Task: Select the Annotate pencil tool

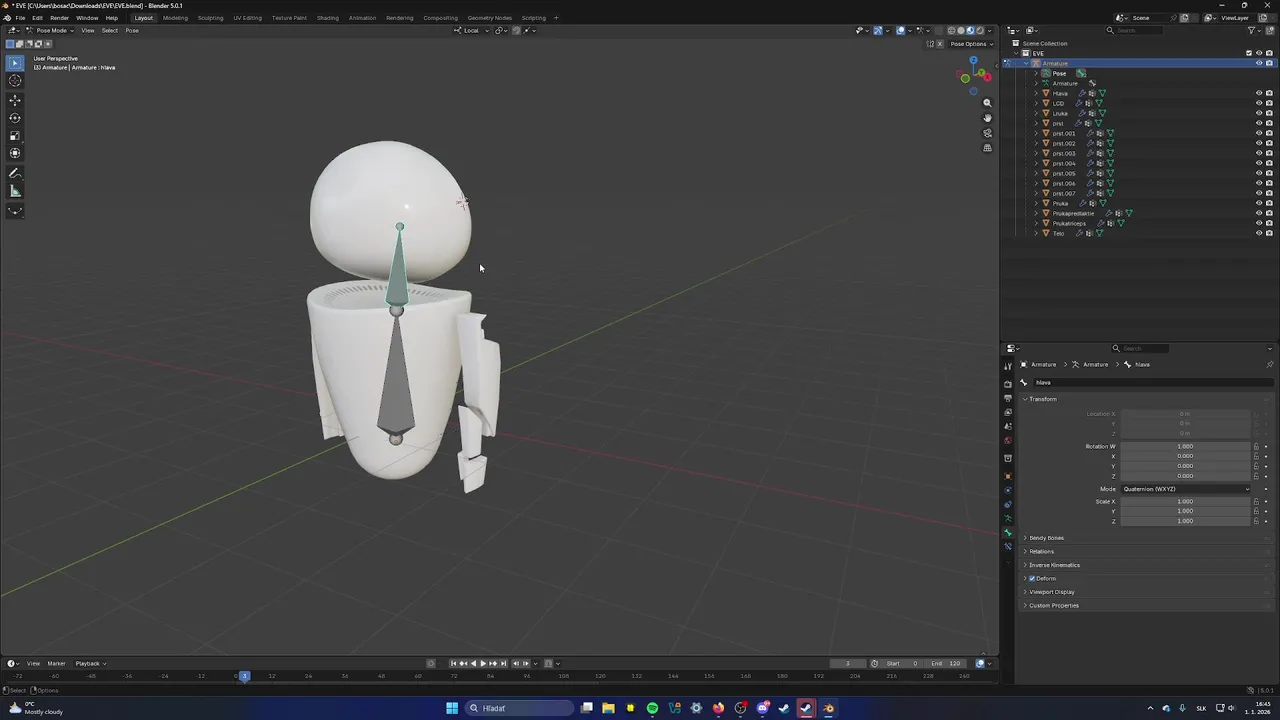Action: point(15,173)
